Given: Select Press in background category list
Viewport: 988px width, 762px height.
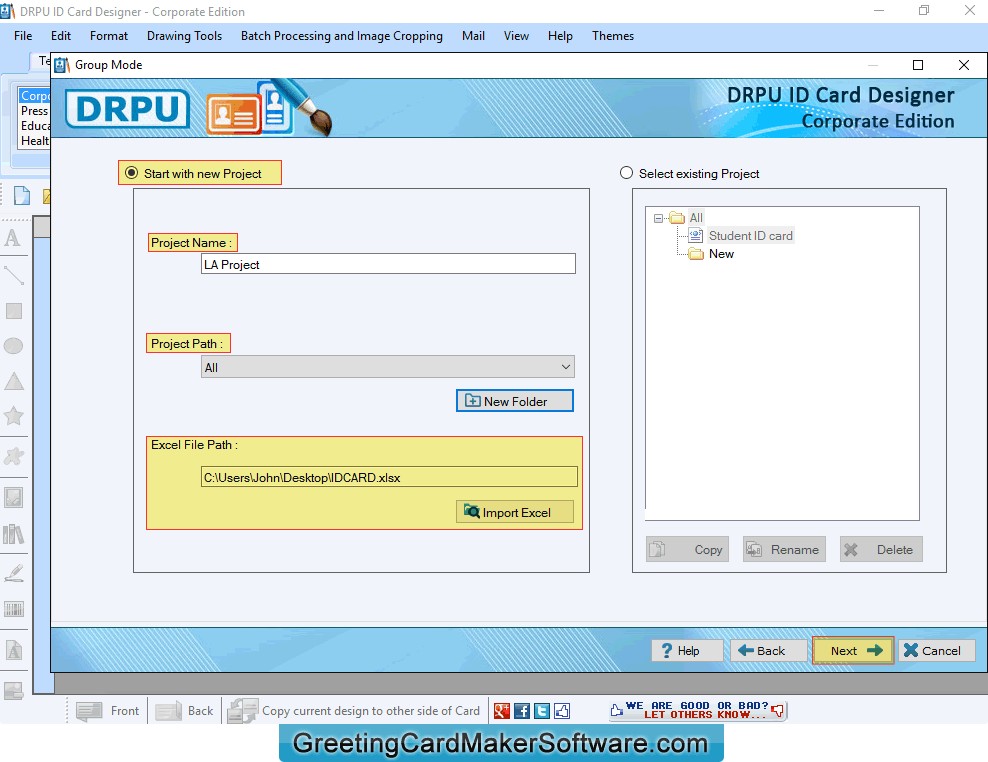Looking at the screenshot, I should click(34, 111).
